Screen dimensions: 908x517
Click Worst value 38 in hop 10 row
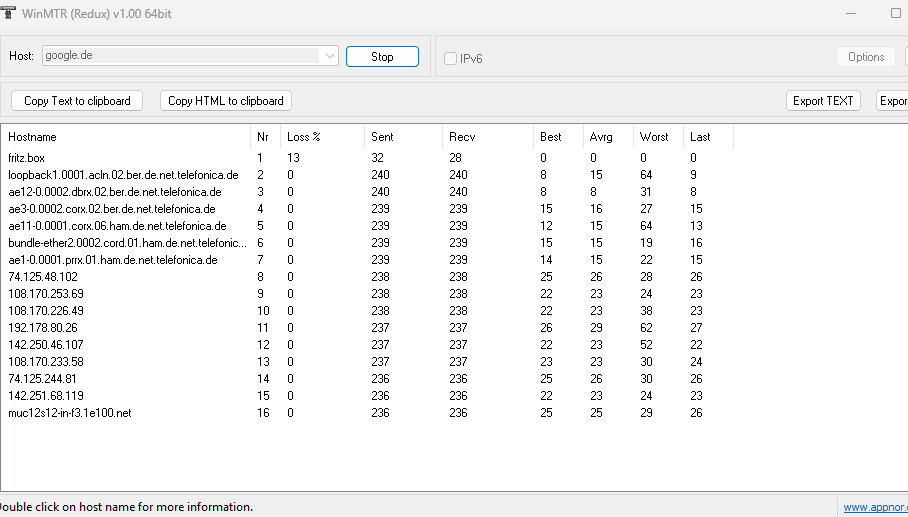(x=646, y=311)
